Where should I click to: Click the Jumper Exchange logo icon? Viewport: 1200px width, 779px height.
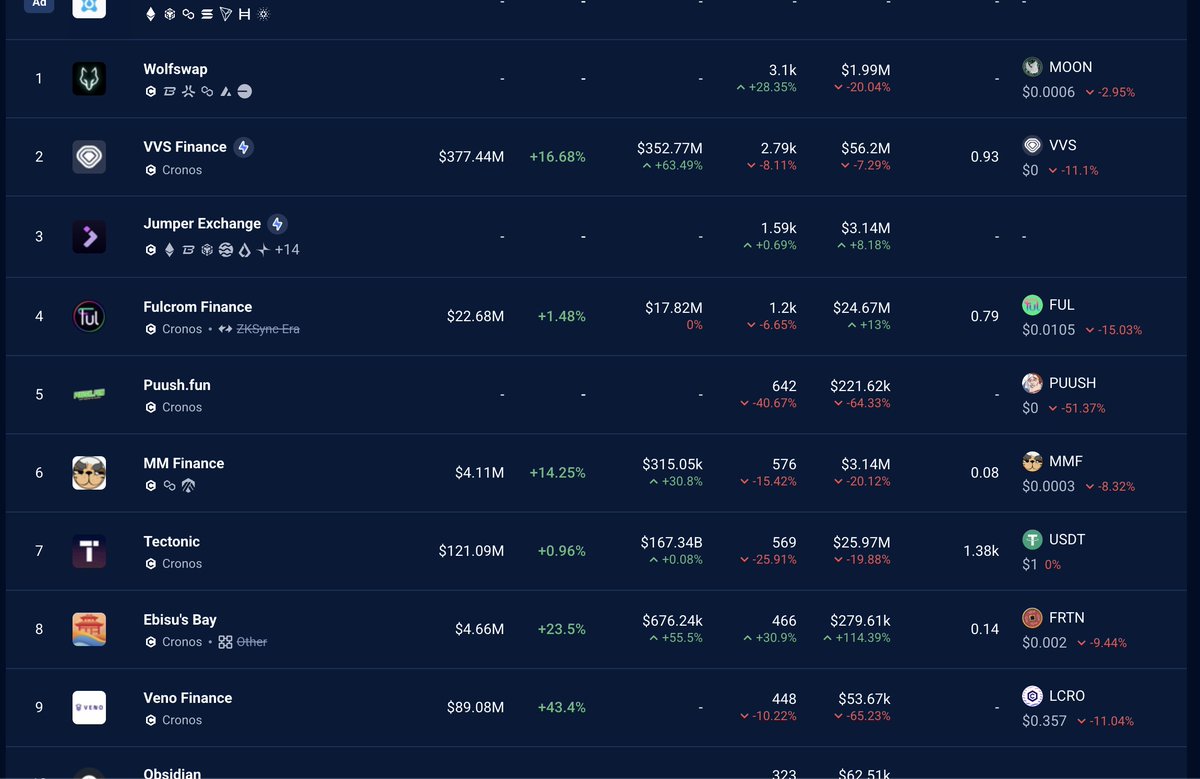tap(89, 237)
